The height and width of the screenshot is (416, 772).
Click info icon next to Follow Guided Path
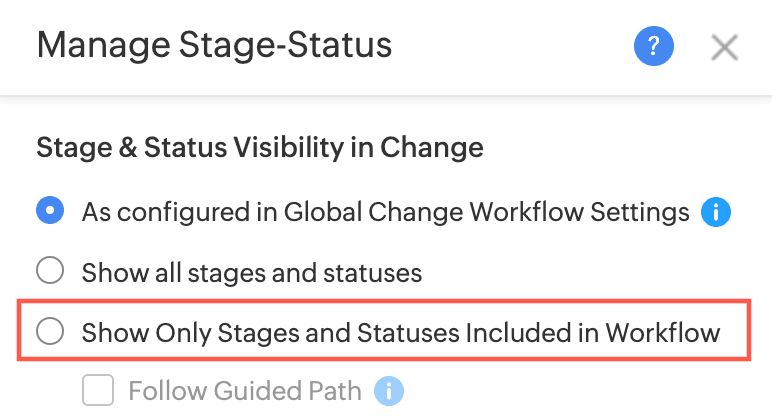(x=389, y=390)
